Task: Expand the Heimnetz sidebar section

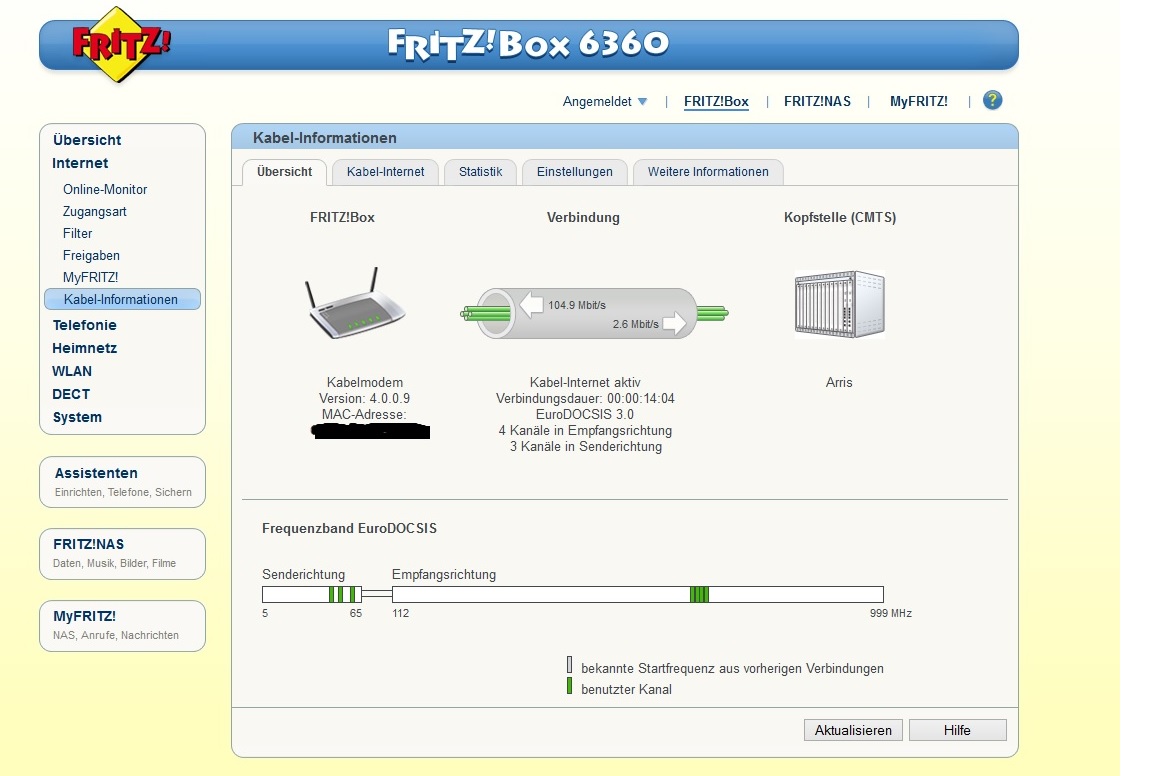Action: pyautogui.click(x=84, y=348)
